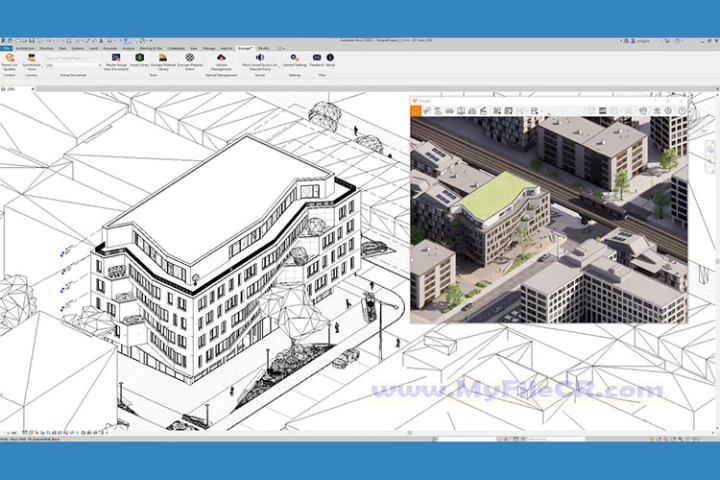
Task: Click the Feedback envelope icon
Action: point(317,58)
